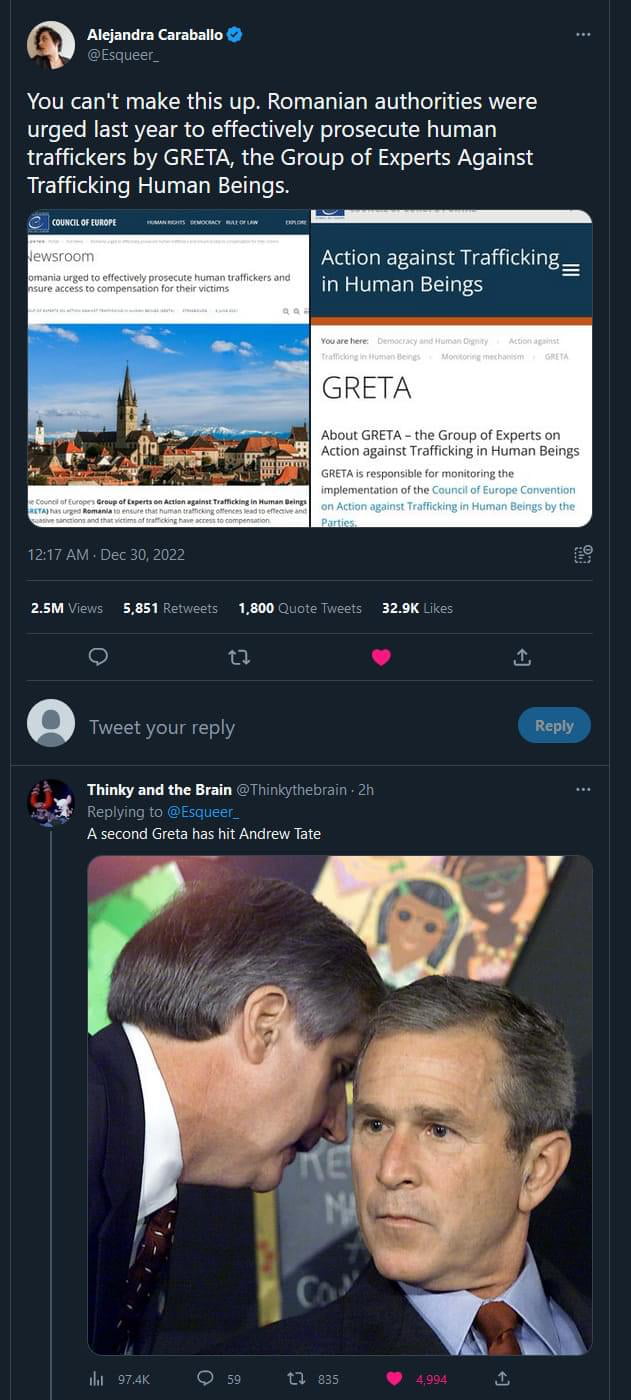
Task: Share the main tweet via share icon
Action: click(522, 657)
